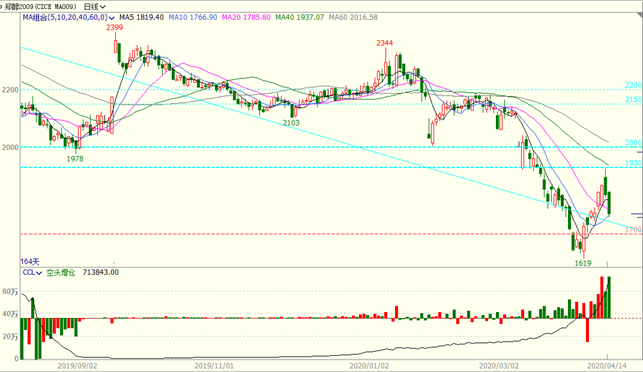Open the CCL indicator dropdown
The image size is (643, 372).
32,273
